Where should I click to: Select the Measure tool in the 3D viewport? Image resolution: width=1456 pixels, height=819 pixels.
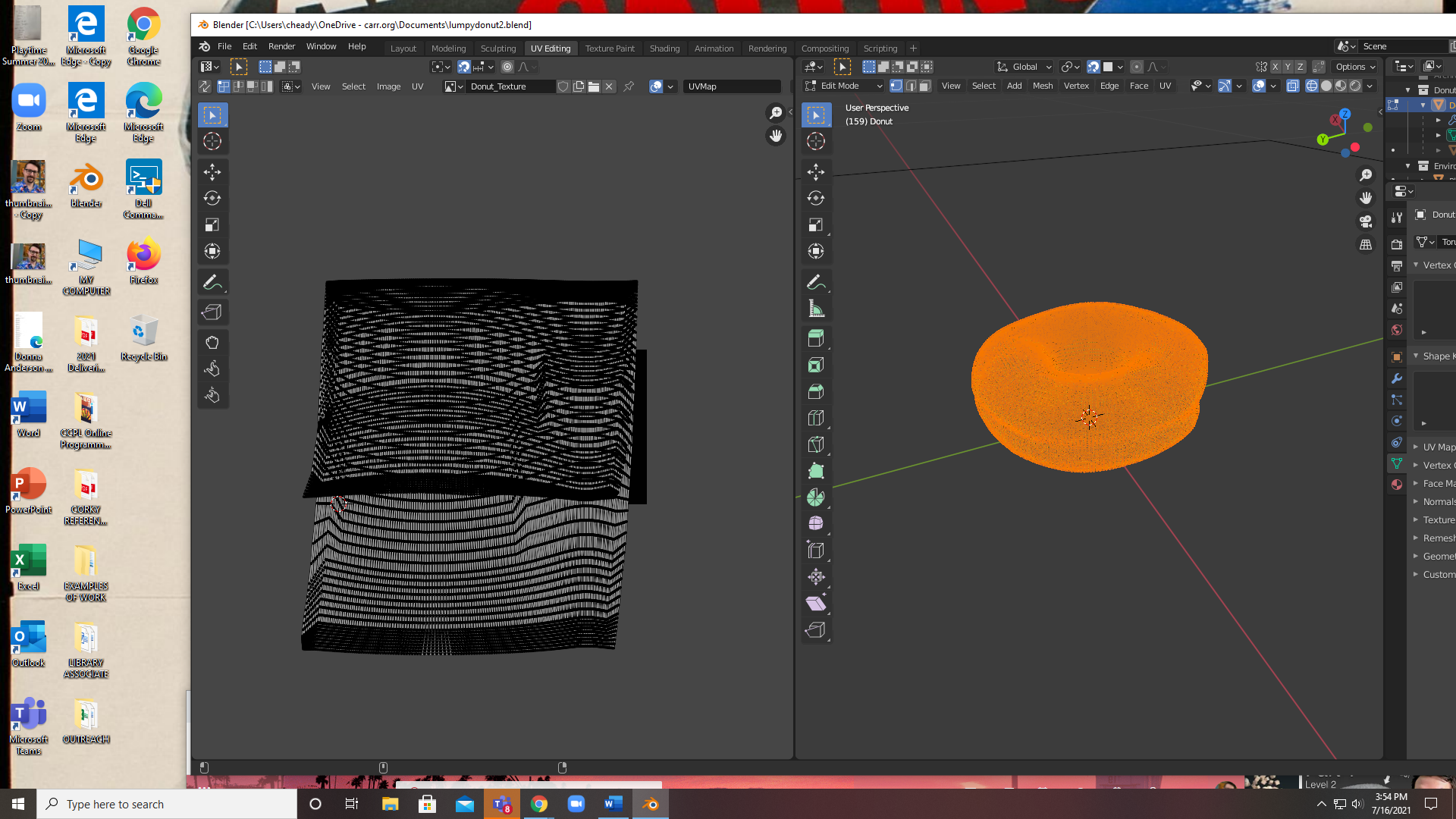point(816,309)
